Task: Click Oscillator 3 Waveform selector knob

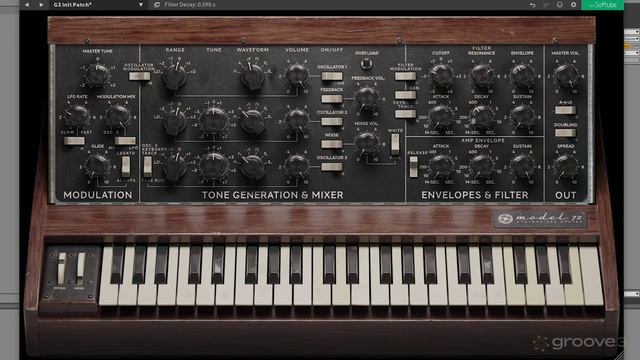Action: click(x=252, y=167)
